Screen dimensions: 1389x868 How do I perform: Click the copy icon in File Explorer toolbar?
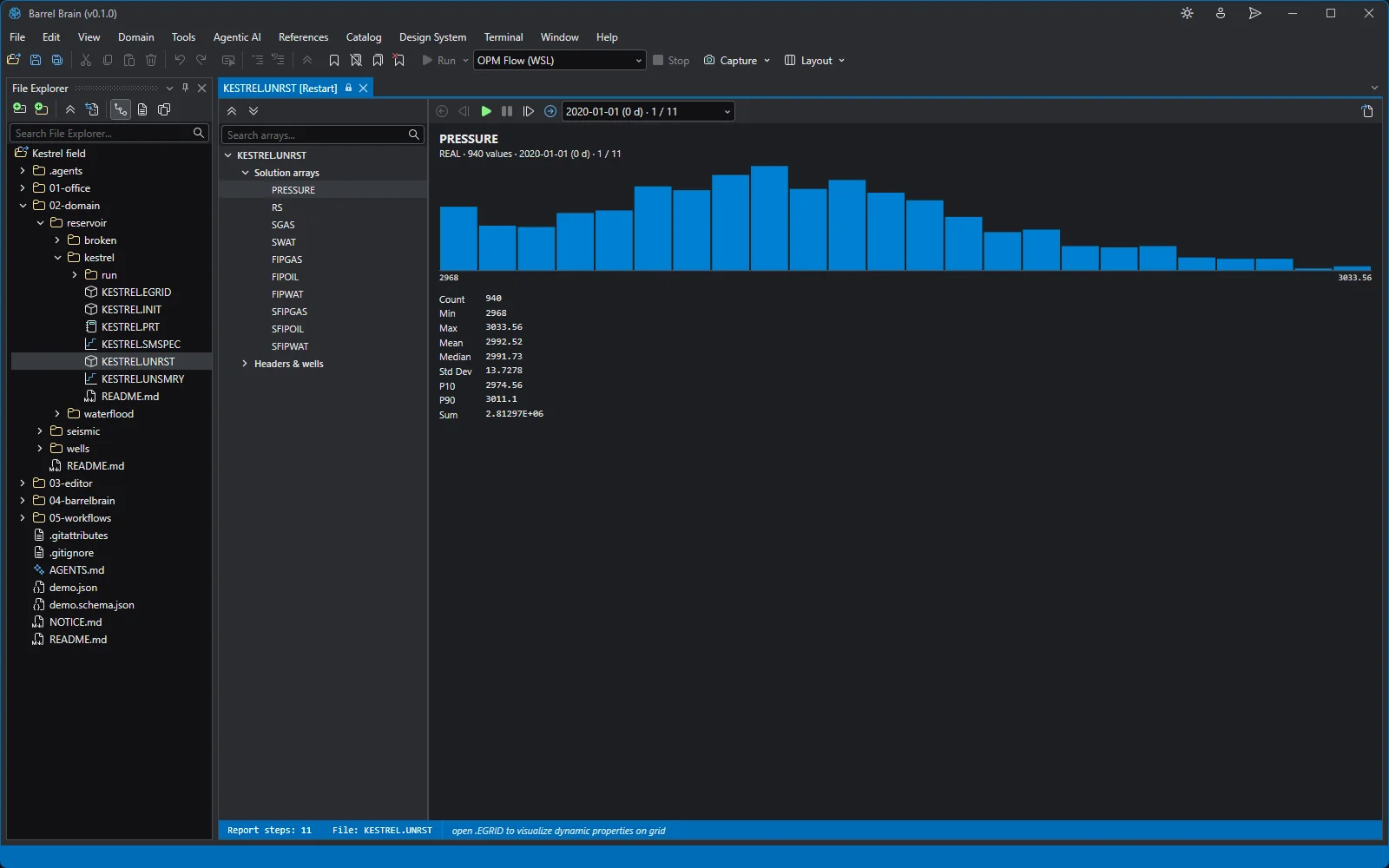(x=164, y=109)
